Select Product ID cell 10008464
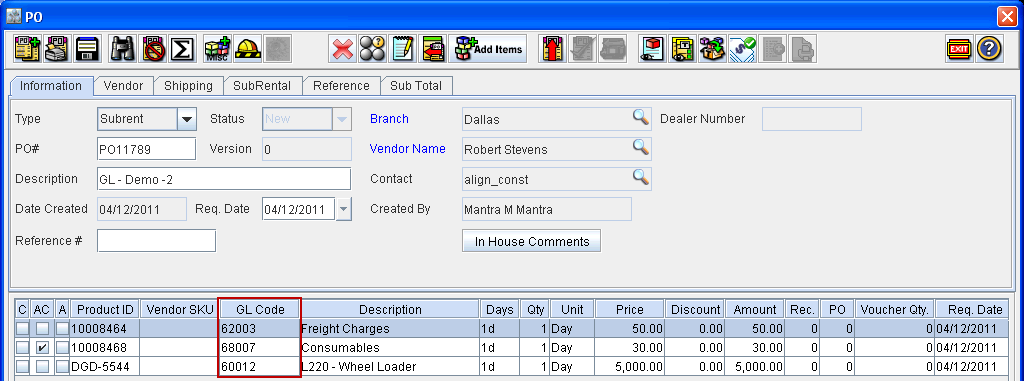The width and height of the screenshot is (1024, 381). (104, 329)
